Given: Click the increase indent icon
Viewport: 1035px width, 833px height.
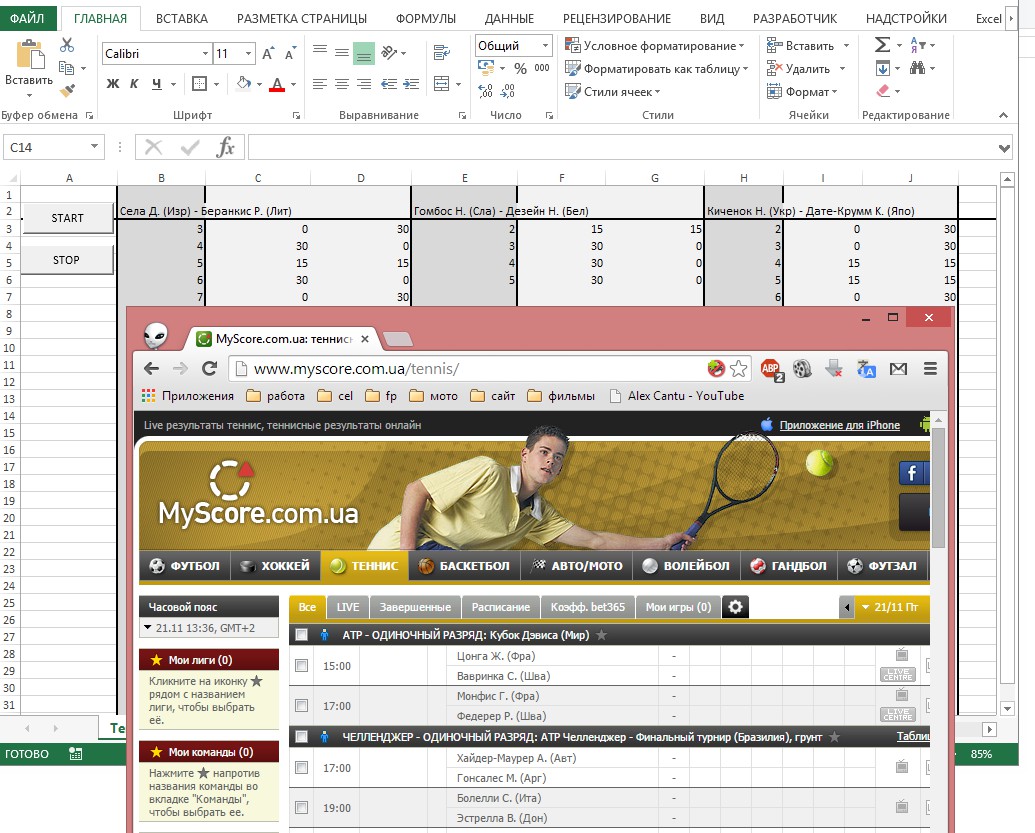Looking at the screenshot, I should click(411, 84).
